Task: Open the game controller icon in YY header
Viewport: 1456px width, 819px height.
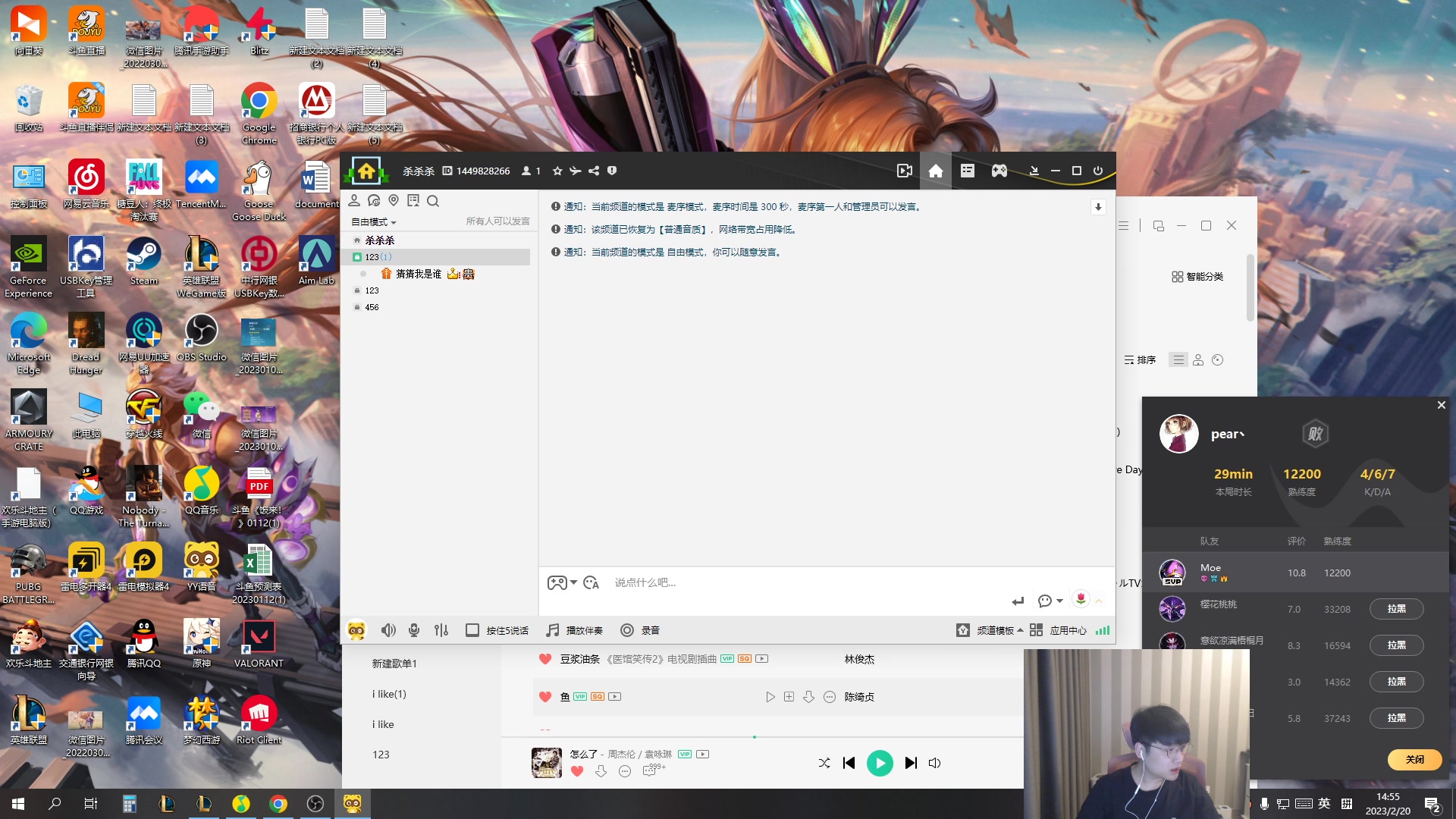Action: click(999, 171)
